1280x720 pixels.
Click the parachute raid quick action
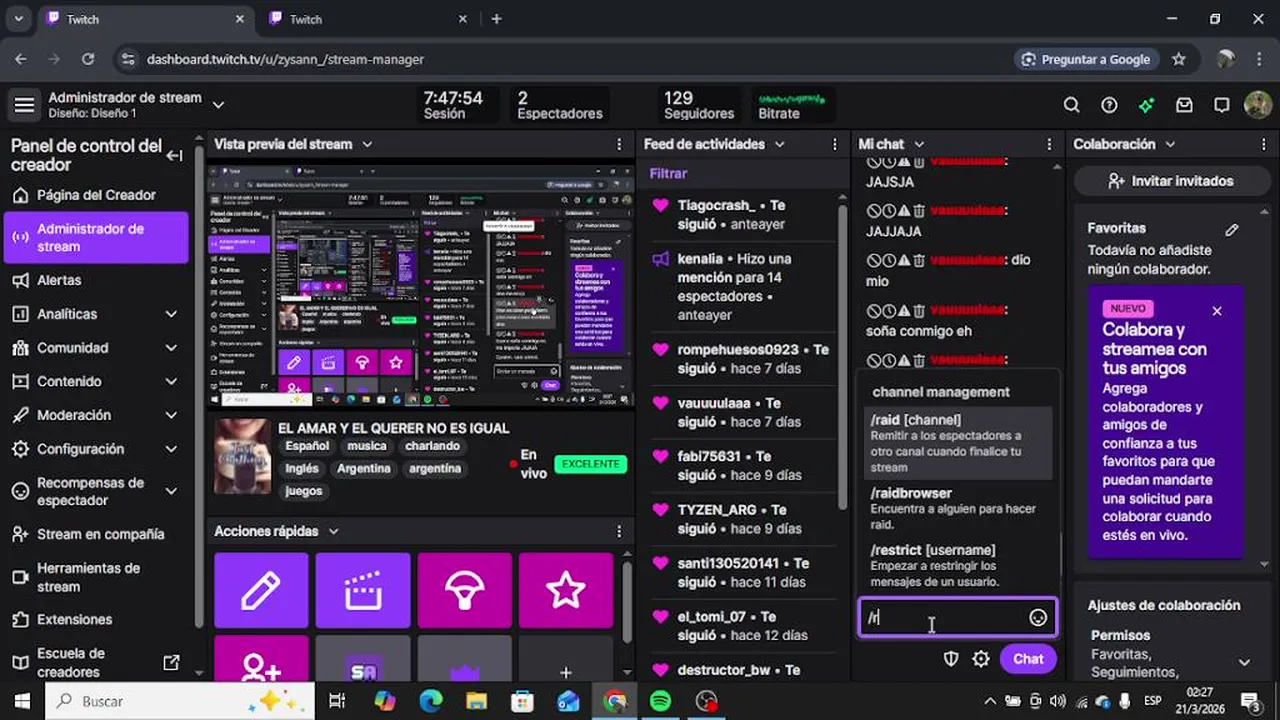[465, 590]
